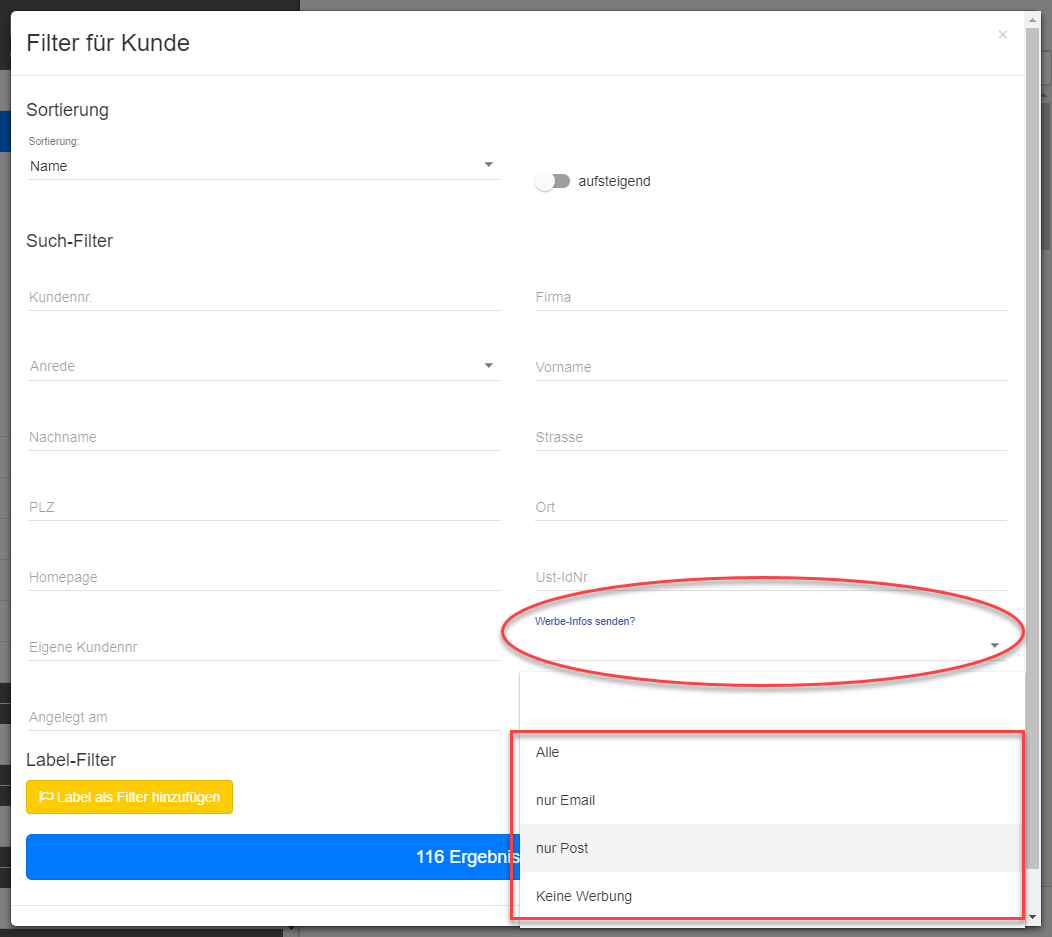1052x937 pixels.
Task: Select the Homepage text field
Action: click(264, 577)
